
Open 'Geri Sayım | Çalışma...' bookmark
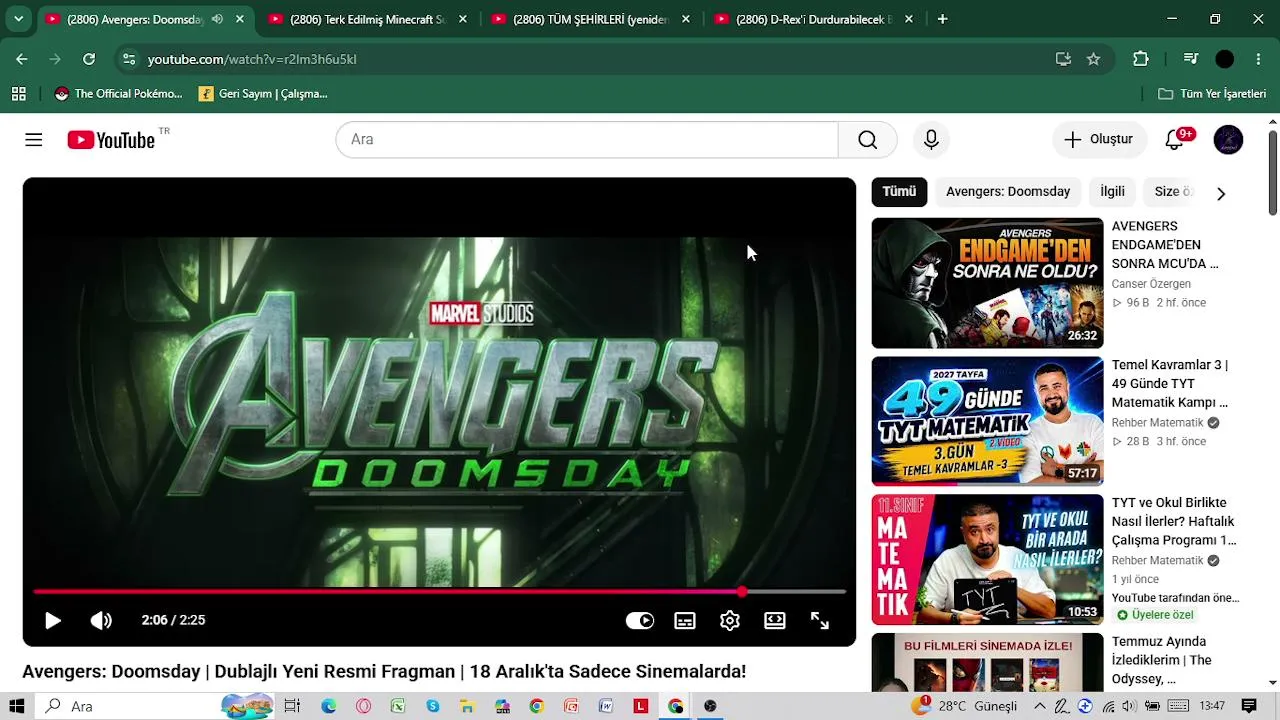[x=263, y=94]
